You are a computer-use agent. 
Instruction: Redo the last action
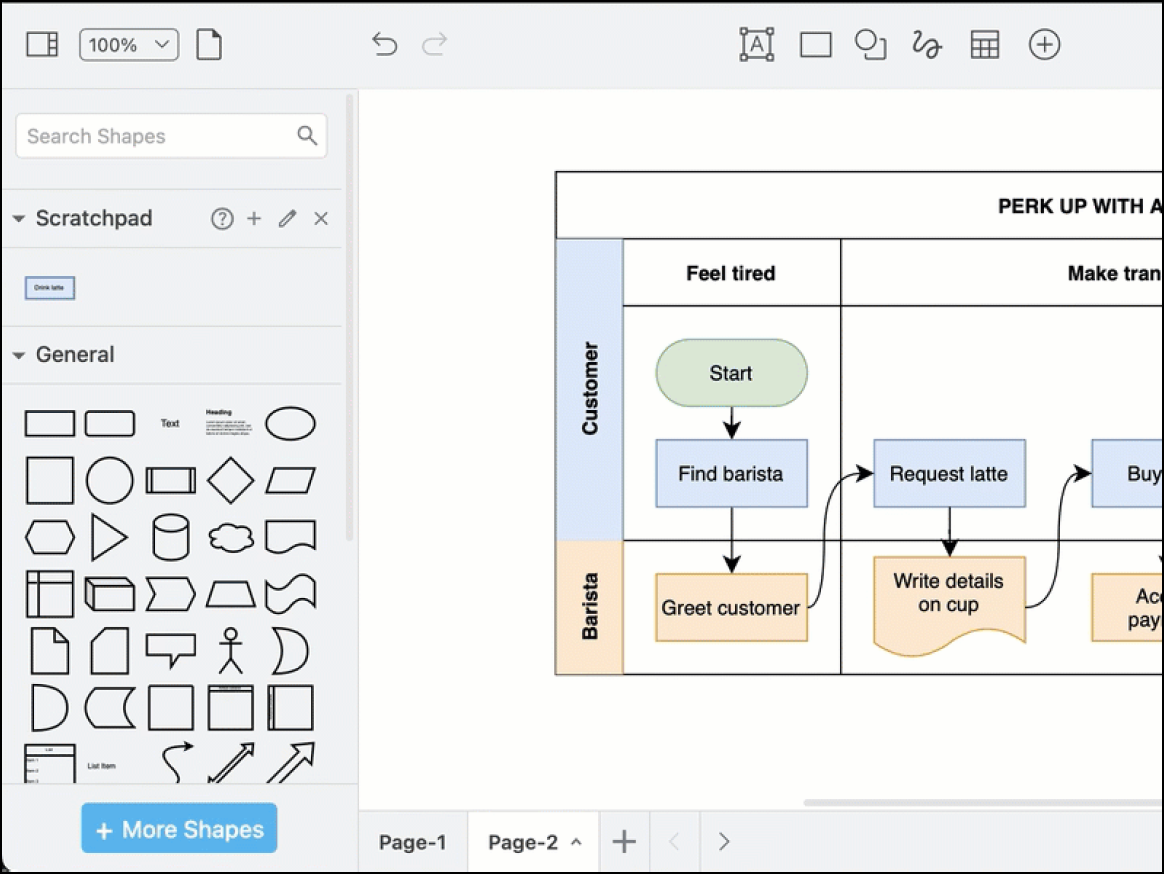point(435,45)
